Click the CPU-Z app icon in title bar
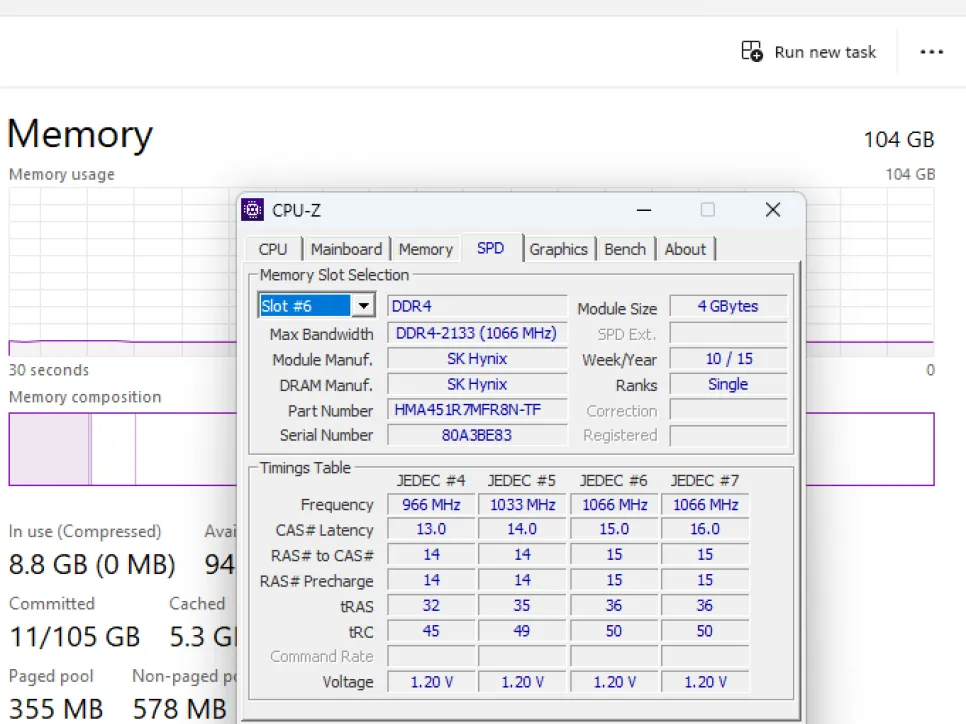Viewport: 966px width, 724px height. pos(254,210)
